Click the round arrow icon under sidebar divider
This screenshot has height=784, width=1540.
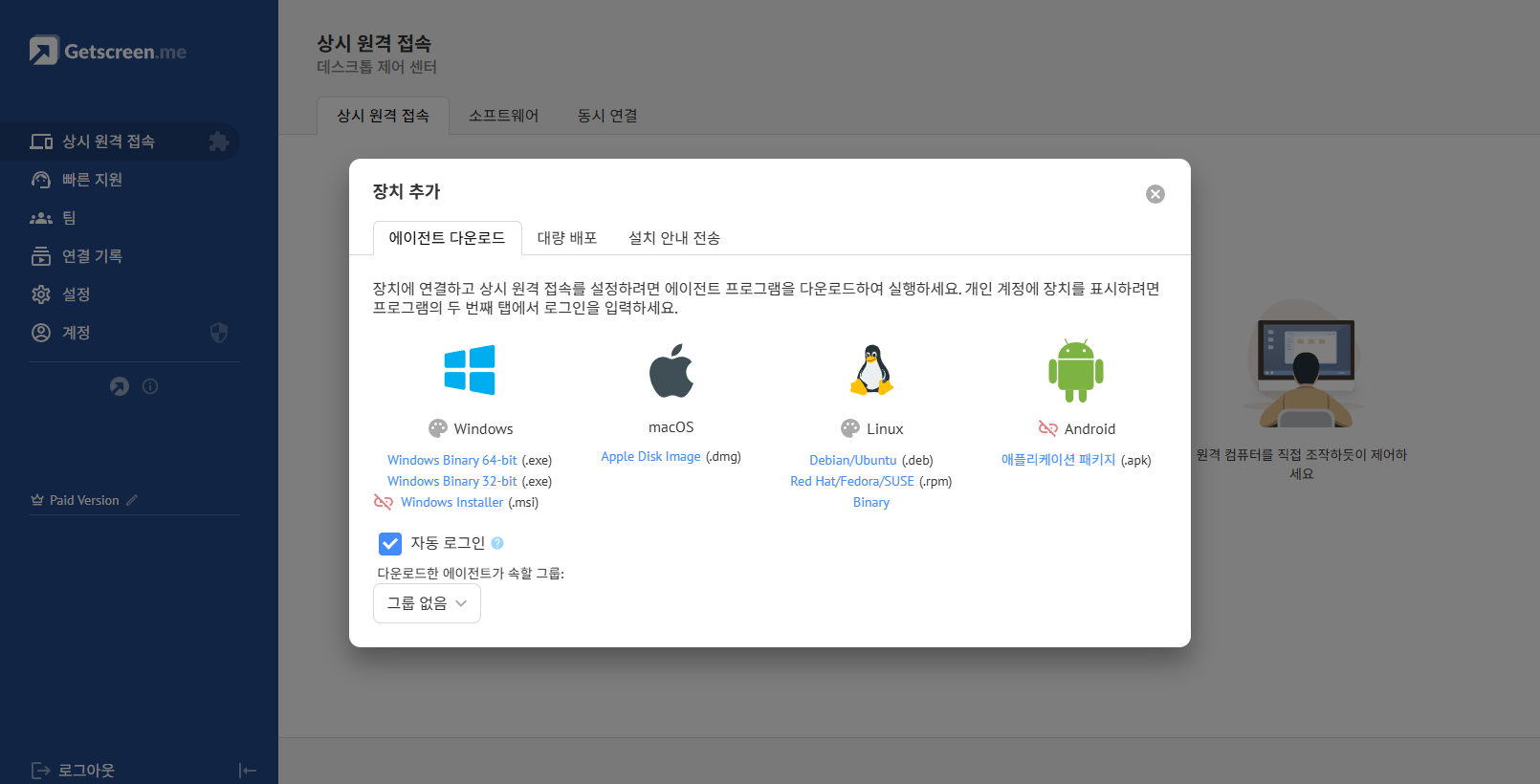(120, 386)
